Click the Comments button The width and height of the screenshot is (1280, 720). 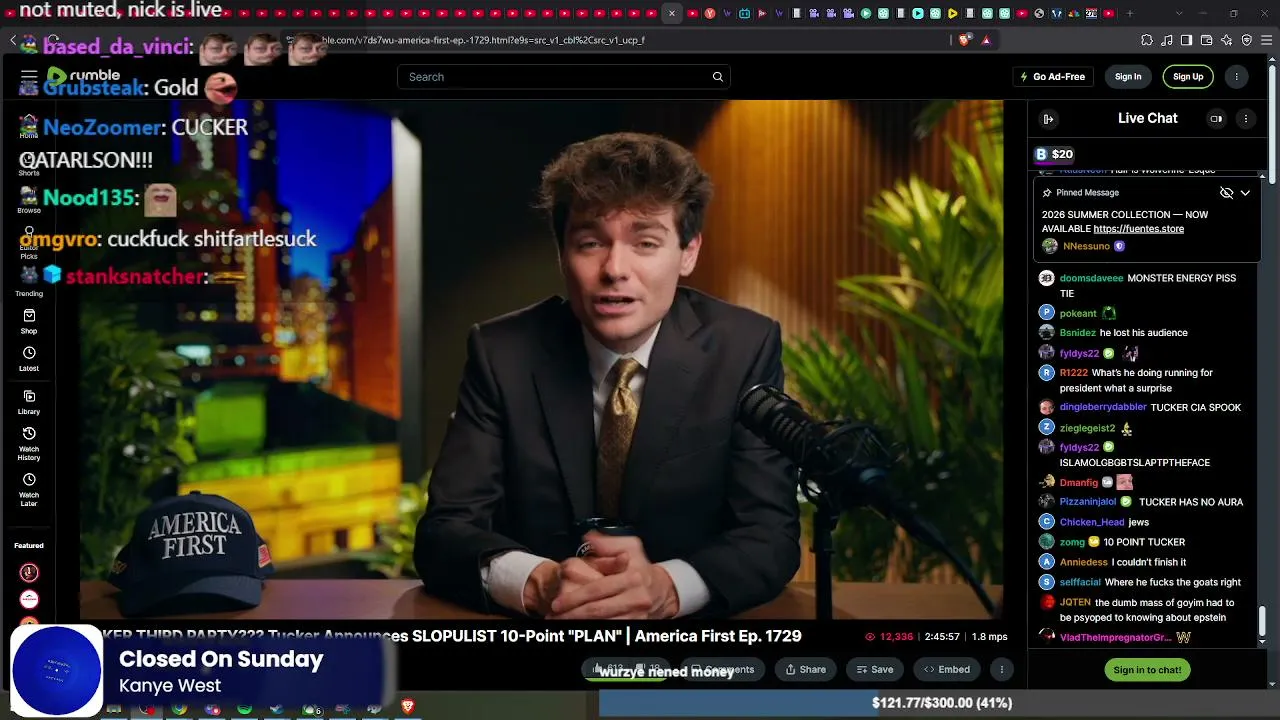click(722, 670)
